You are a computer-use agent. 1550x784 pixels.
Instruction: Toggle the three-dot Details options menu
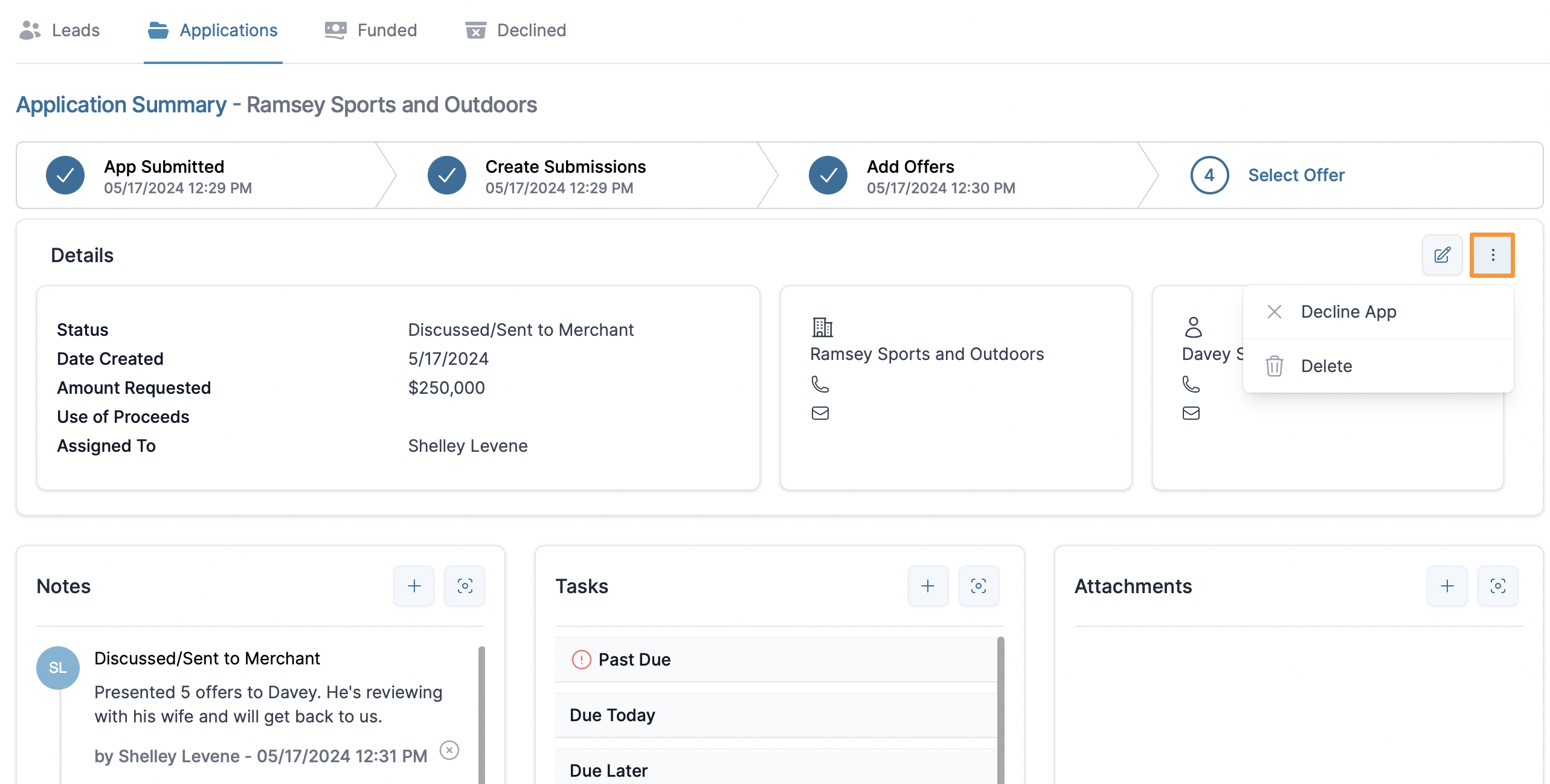pos(1492,255)
